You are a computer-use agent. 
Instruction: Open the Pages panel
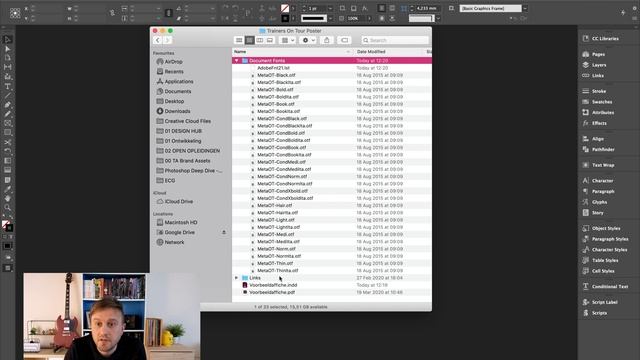pos(594,54)
